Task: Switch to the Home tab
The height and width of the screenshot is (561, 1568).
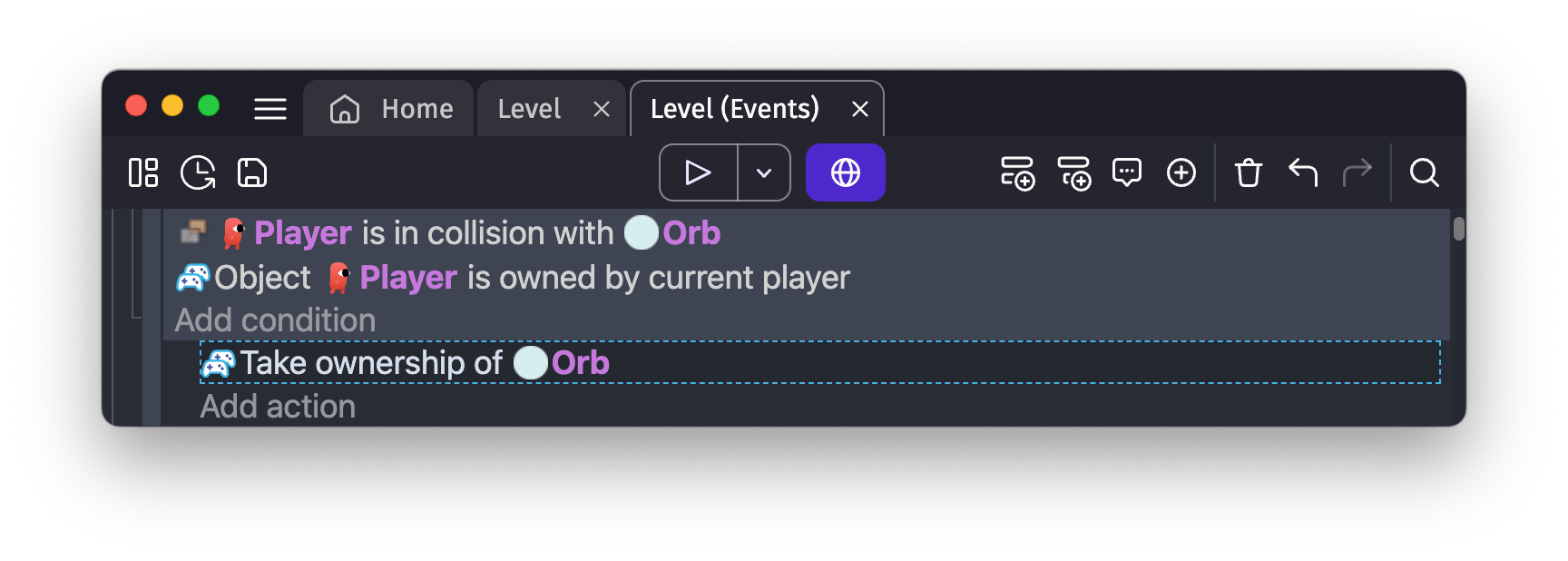Action: click(390, 109)
